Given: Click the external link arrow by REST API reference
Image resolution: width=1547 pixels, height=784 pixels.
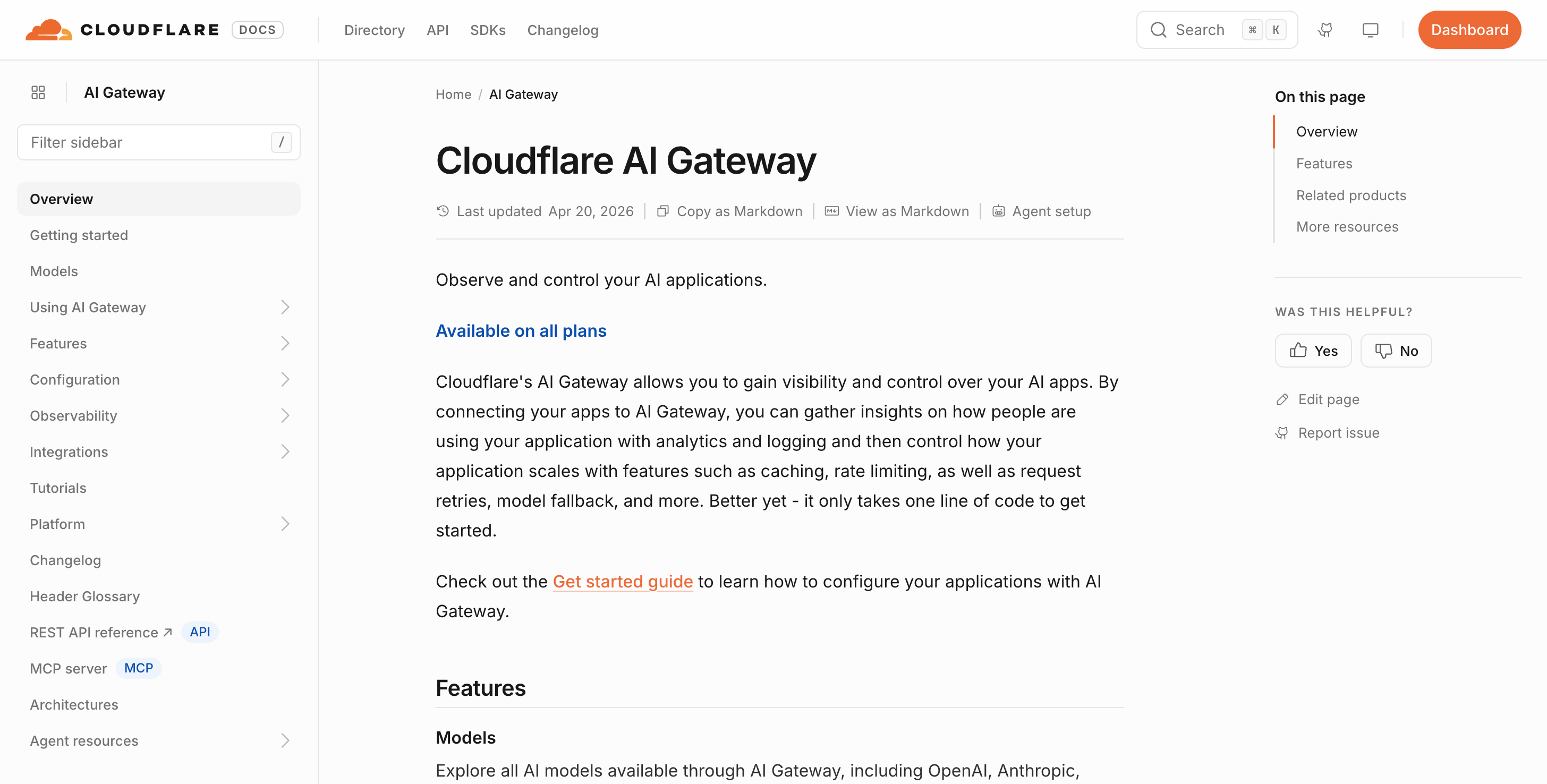Looking at the screenshot, I should coord(167,632).
